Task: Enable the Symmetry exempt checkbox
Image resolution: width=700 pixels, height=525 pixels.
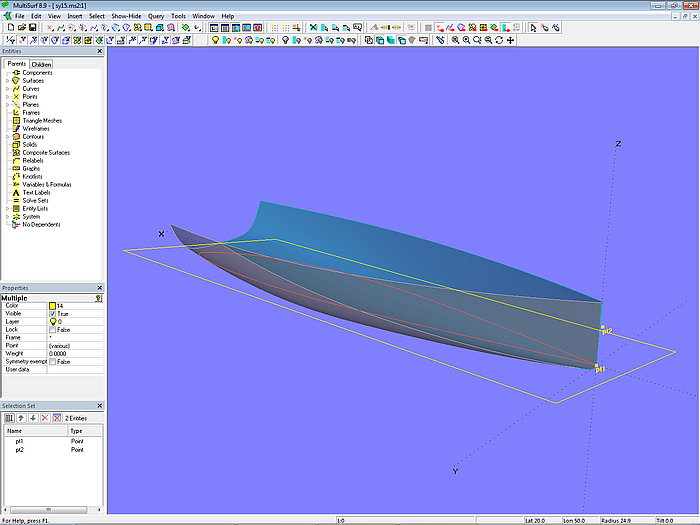Action: 53,361
